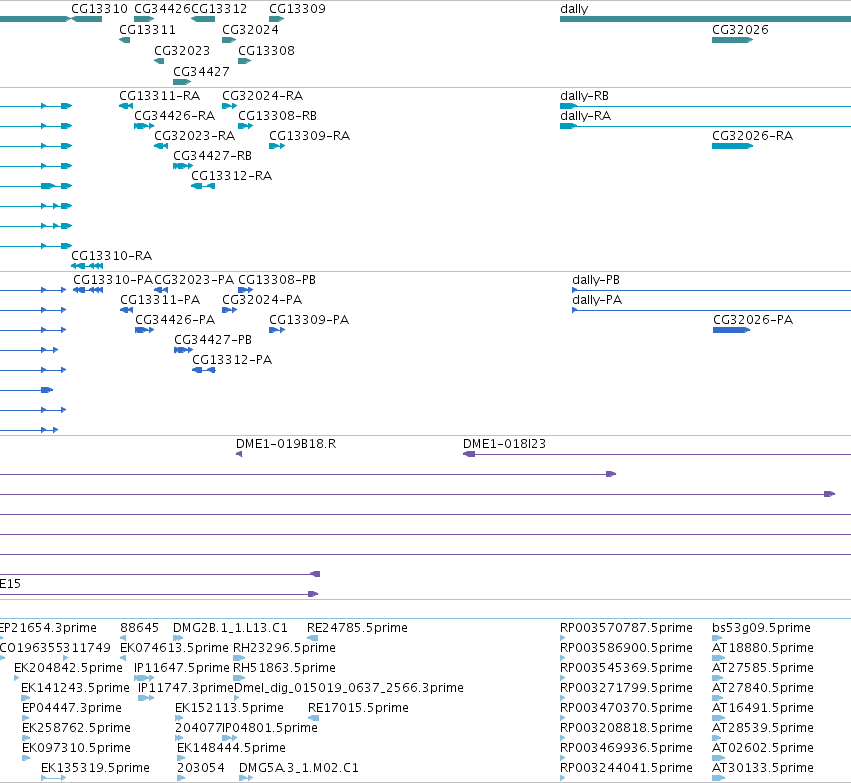Click the CG13310 gene label
Image resolution: width=851 pixels, height=783 pixels.
coord(99,9)
